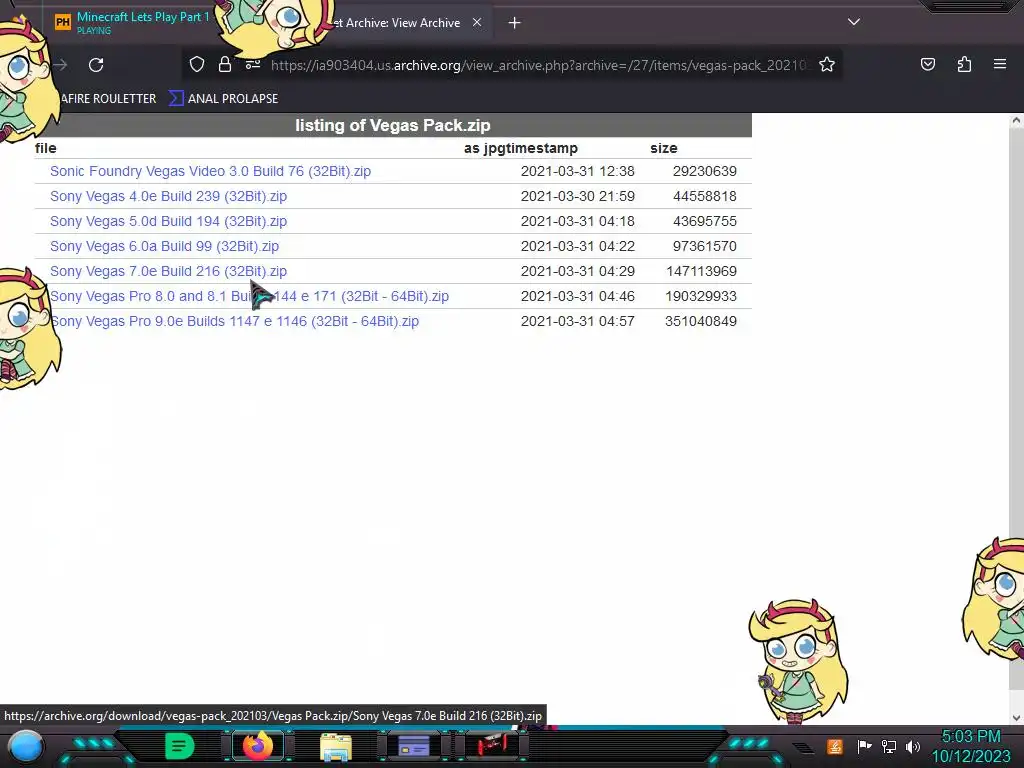Download Sony Vegas 7.0e Build 216 zip
Screen dimensions: 1024x768
click(x=168, y=271)
